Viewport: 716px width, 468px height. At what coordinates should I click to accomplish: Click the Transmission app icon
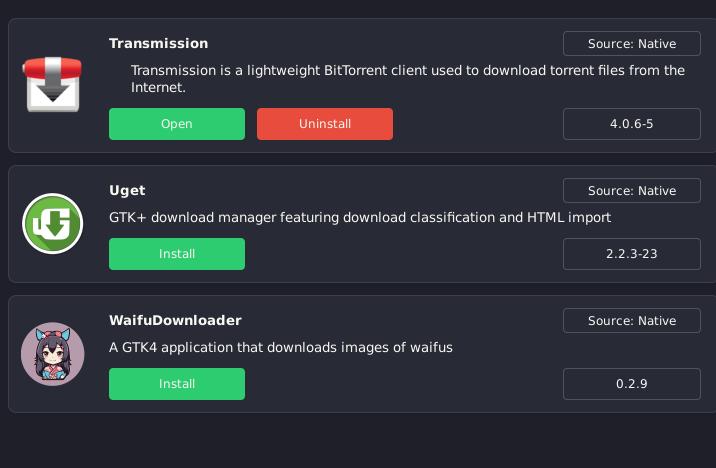[x=52, y=85]
